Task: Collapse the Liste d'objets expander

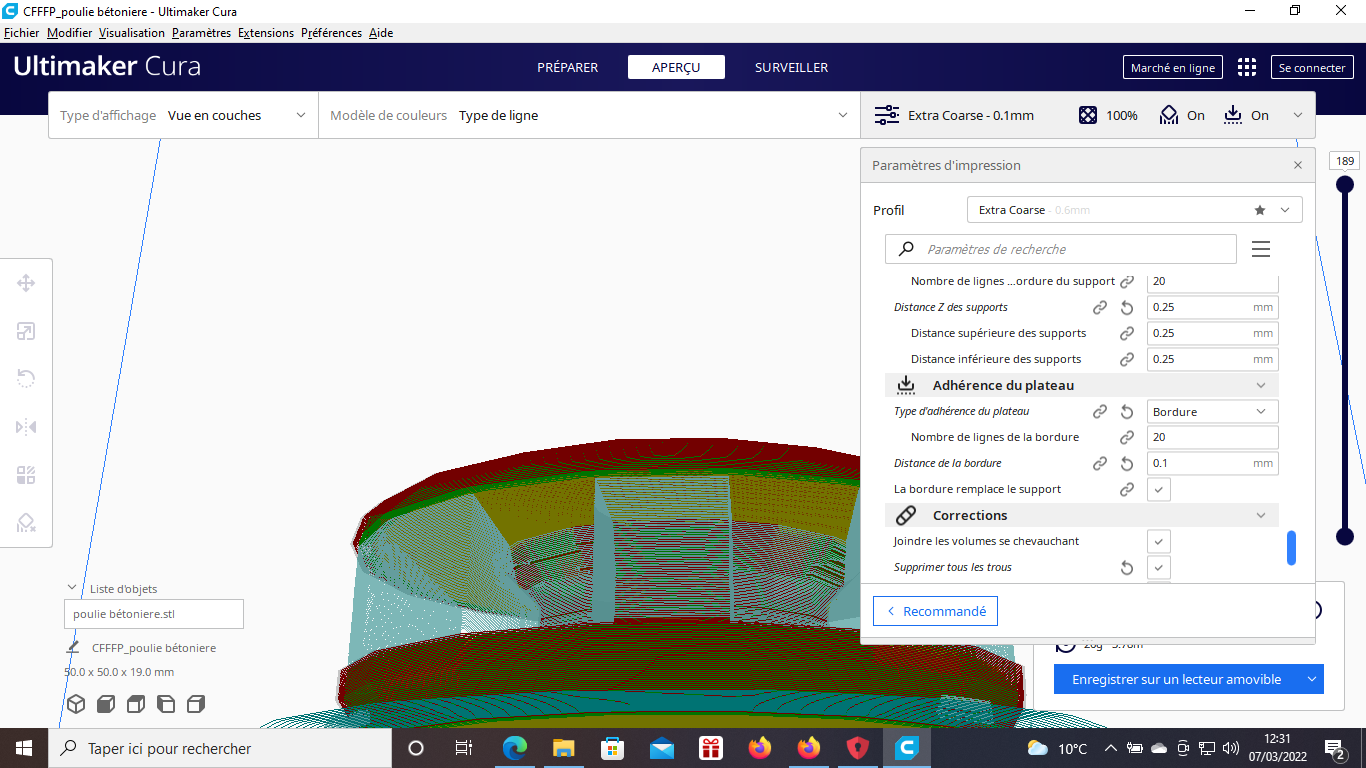Action: pyautogui.click(x=72, y=588)
